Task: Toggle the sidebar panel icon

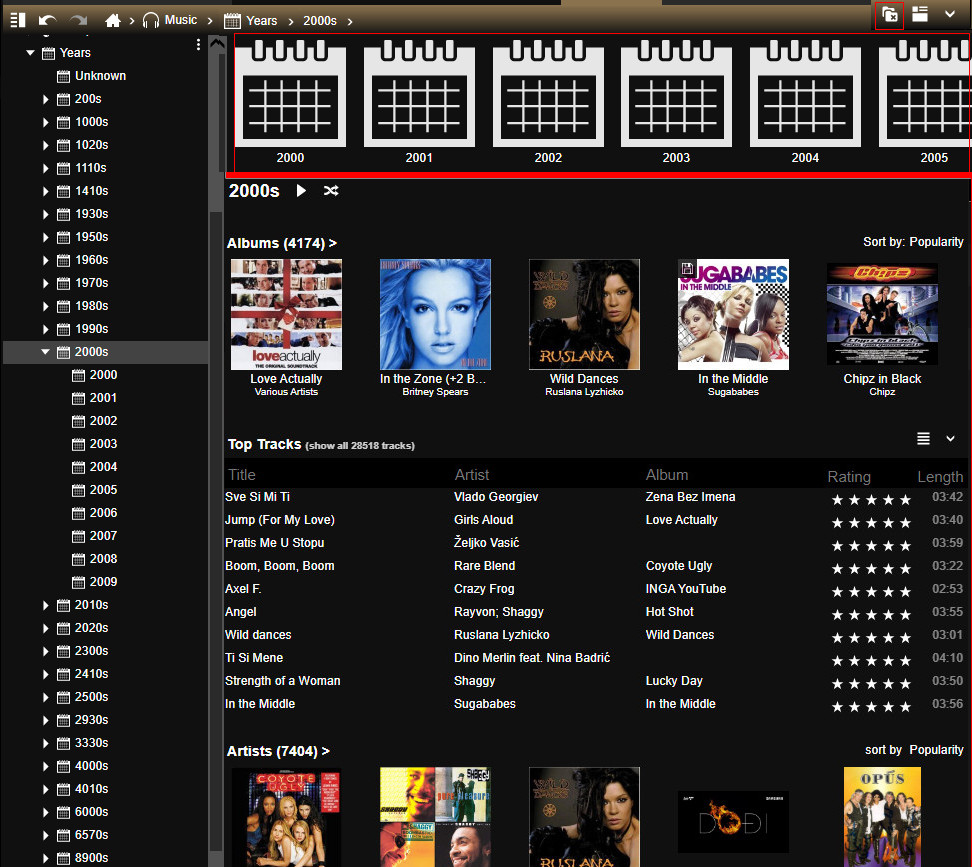Action: [17, 20]
